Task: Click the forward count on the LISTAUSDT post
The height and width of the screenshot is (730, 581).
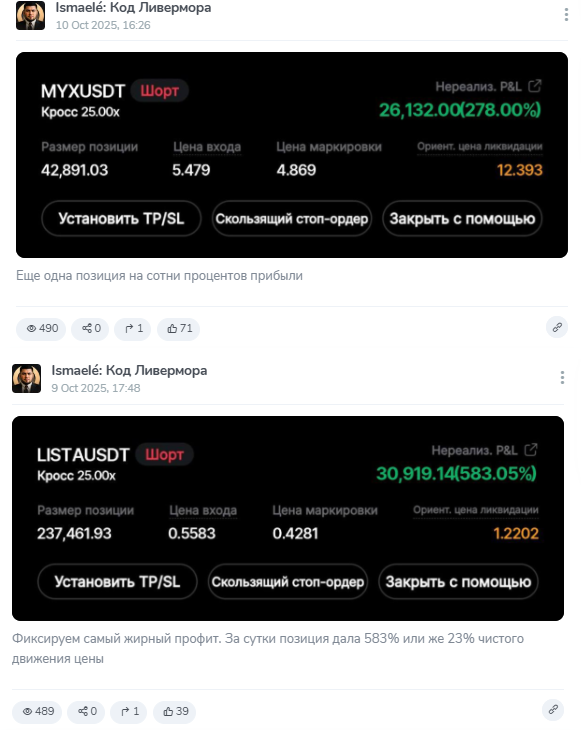Action: pyautogui.click(x=128, y=712)
